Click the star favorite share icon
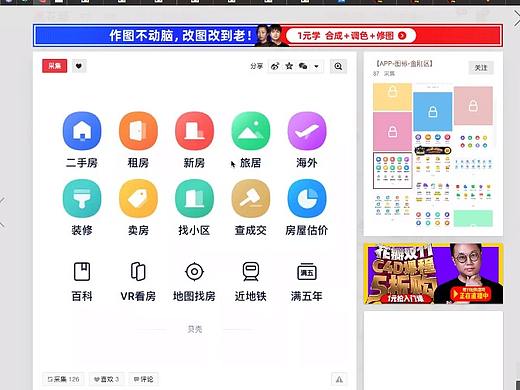Image resolution: width=520 pixels, height=390 pixels. [289, 66]
